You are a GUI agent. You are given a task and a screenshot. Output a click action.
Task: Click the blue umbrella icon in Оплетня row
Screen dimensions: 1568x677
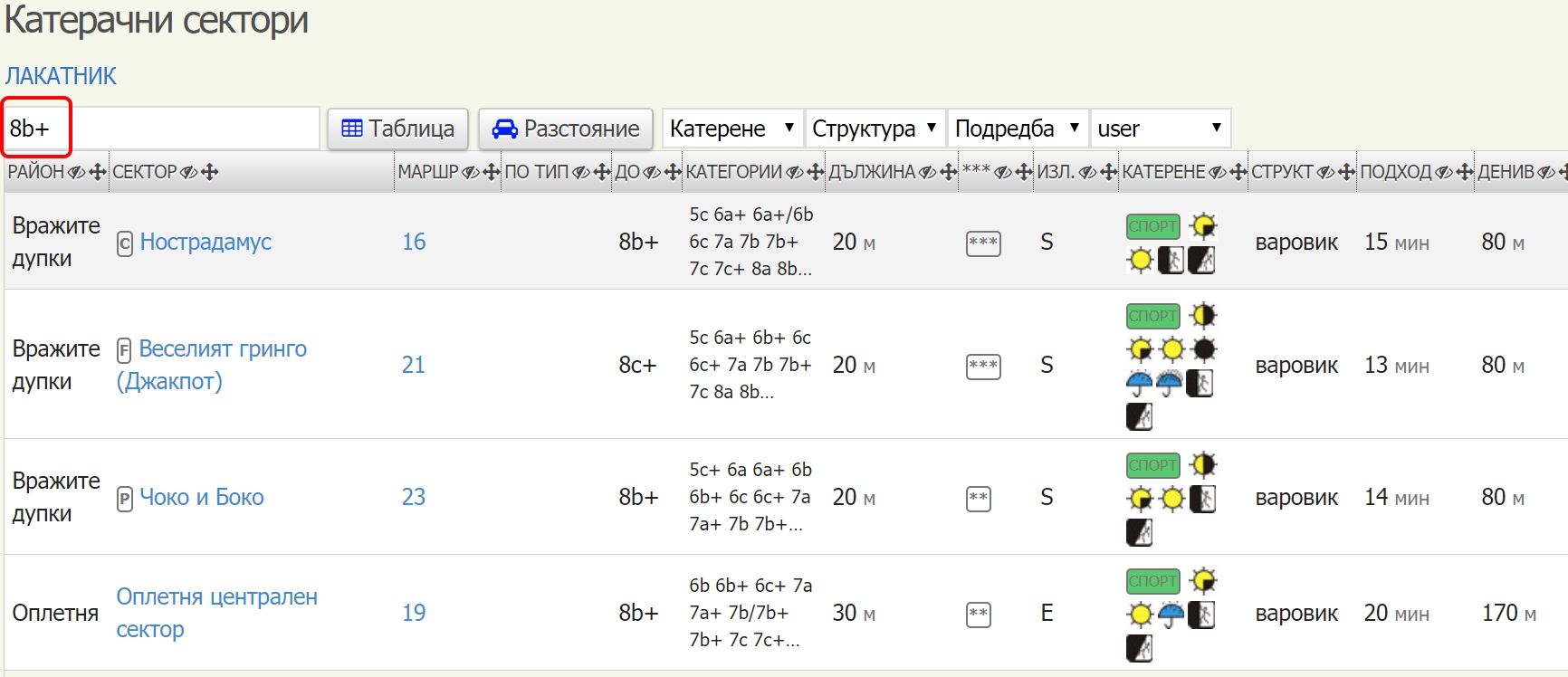click(x=1171, y=615)
